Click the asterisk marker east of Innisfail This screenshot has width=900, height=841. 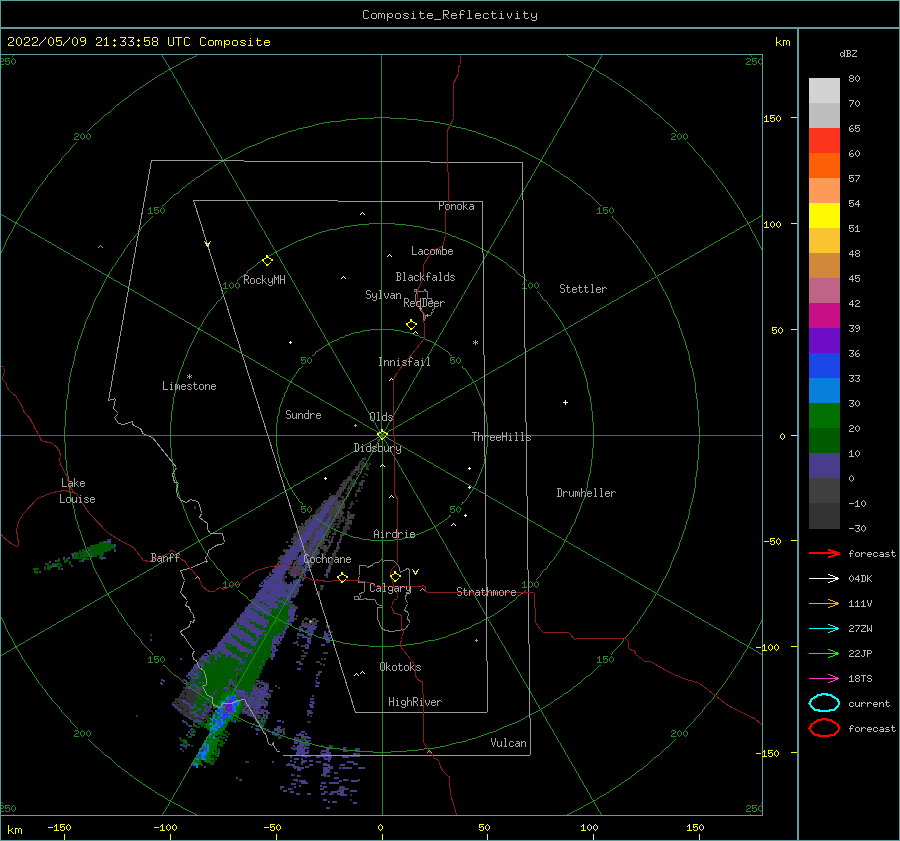tap(475, 343)
